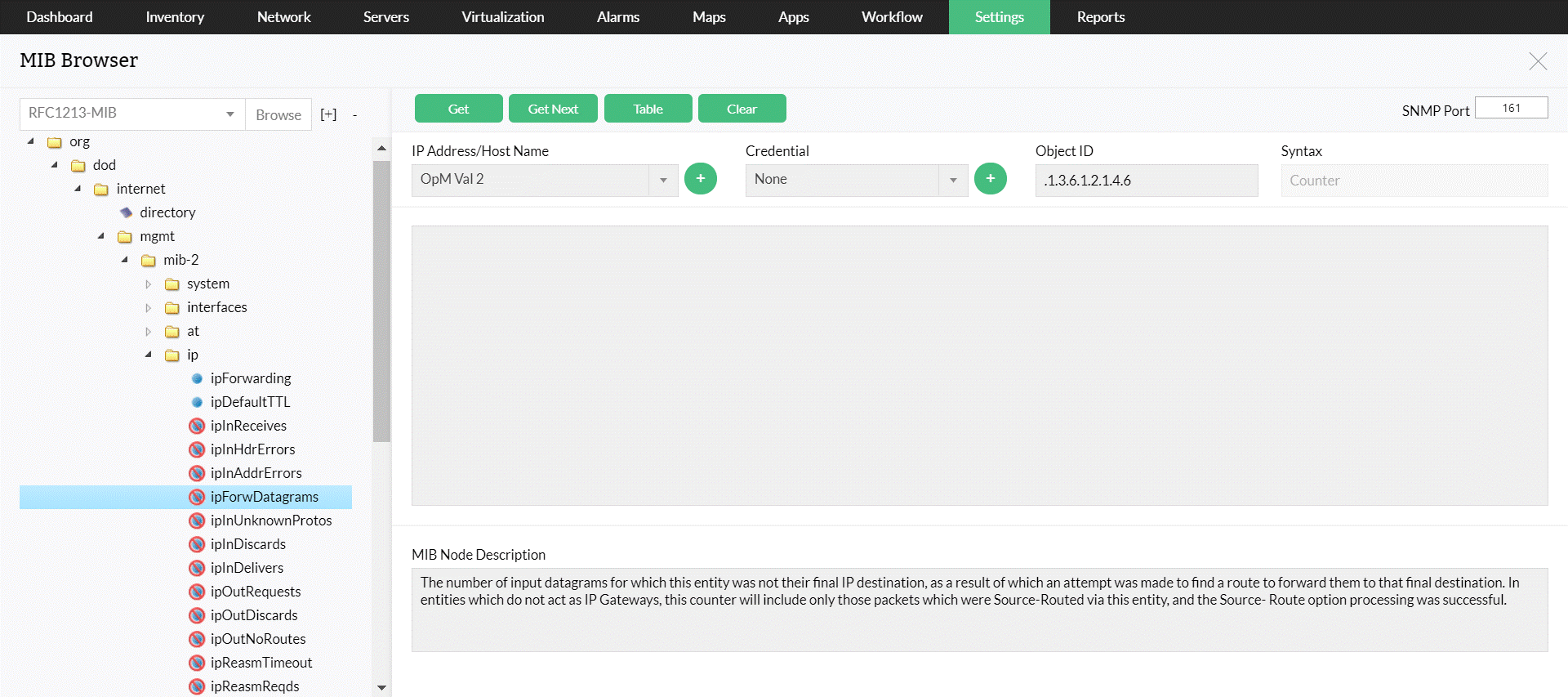Open the Workflow tab
Viewport: 1568px width, 697px height.
(892, 17)
